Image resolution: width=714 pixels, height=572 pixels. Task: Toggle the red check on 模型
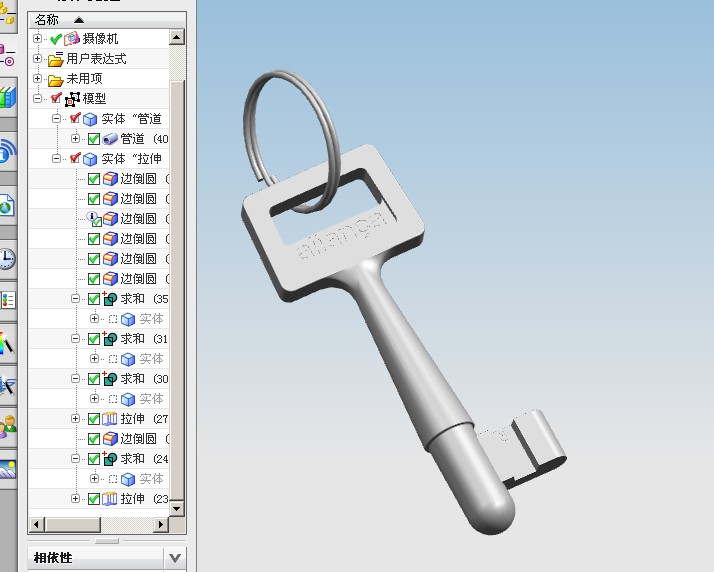56,98
